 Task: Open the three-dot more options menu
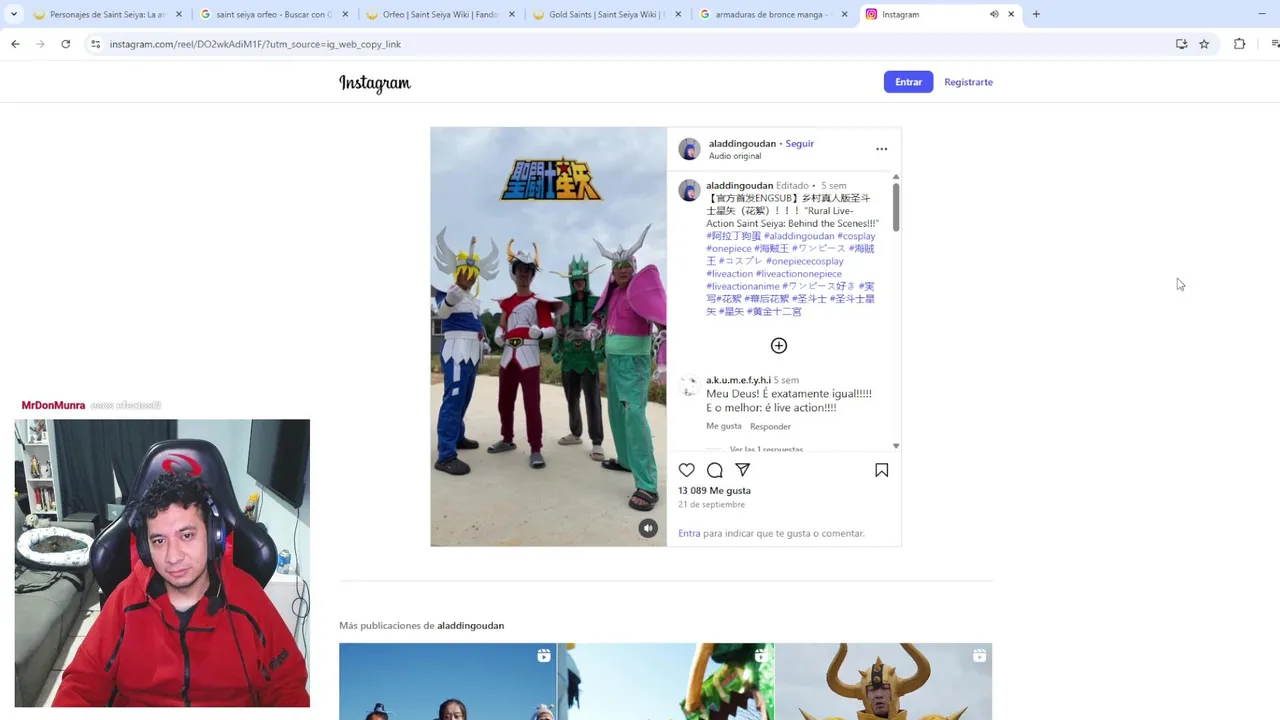(x=881, y=149)
